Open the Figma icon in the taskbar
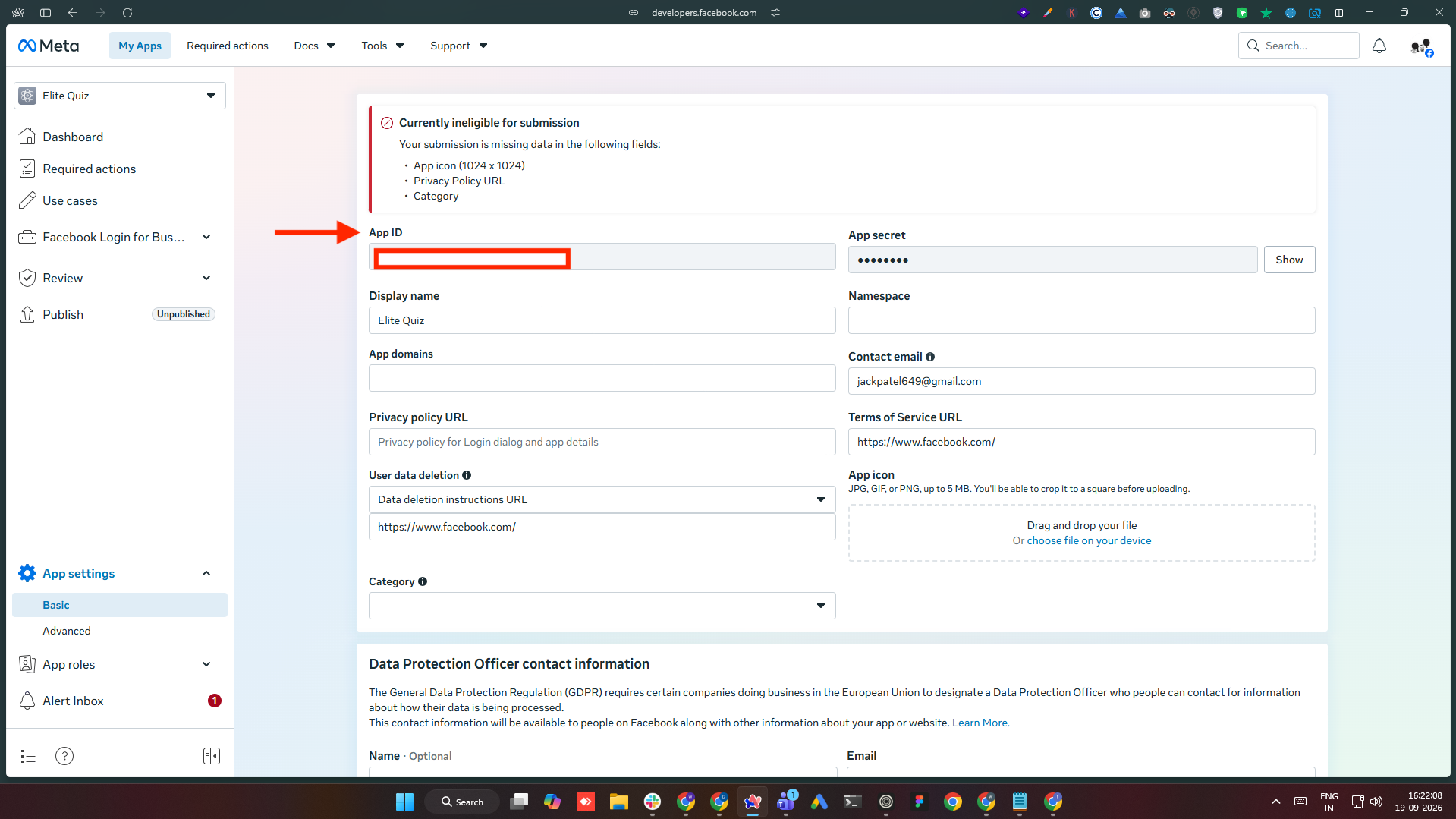Viewport: 1456px width, 819px height. (920, 802)
